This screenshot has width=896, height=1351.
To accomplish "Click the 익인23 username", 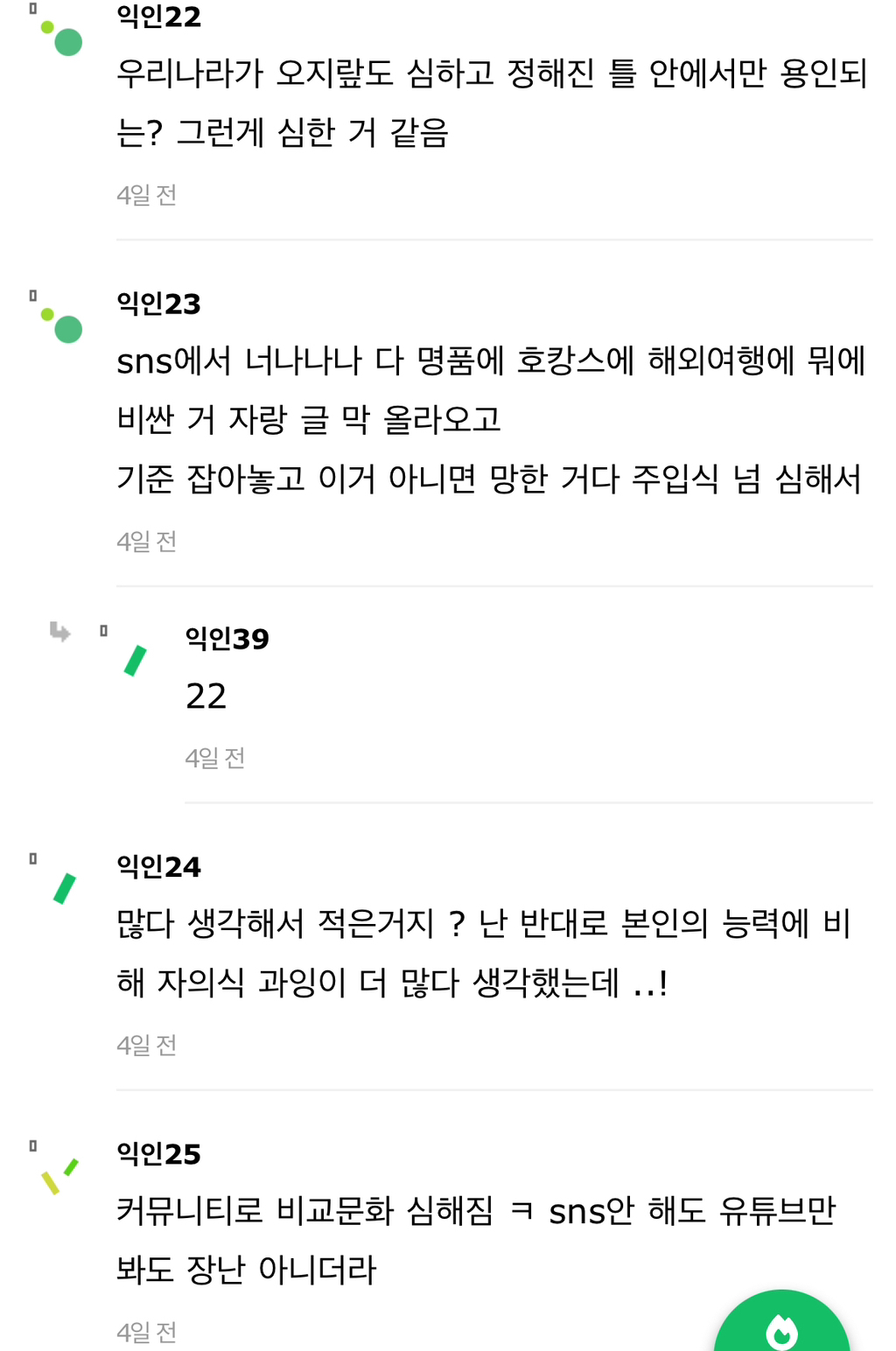I will [x=158, y=304].
